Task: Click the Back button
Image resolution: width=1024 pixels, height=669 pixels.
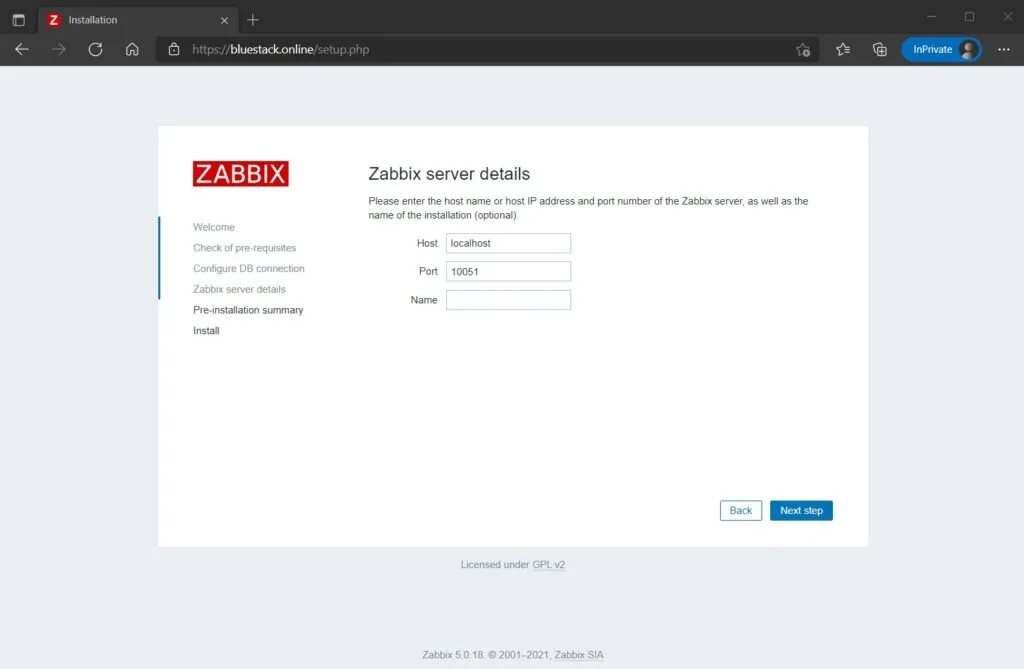Action: coord(741,510)
